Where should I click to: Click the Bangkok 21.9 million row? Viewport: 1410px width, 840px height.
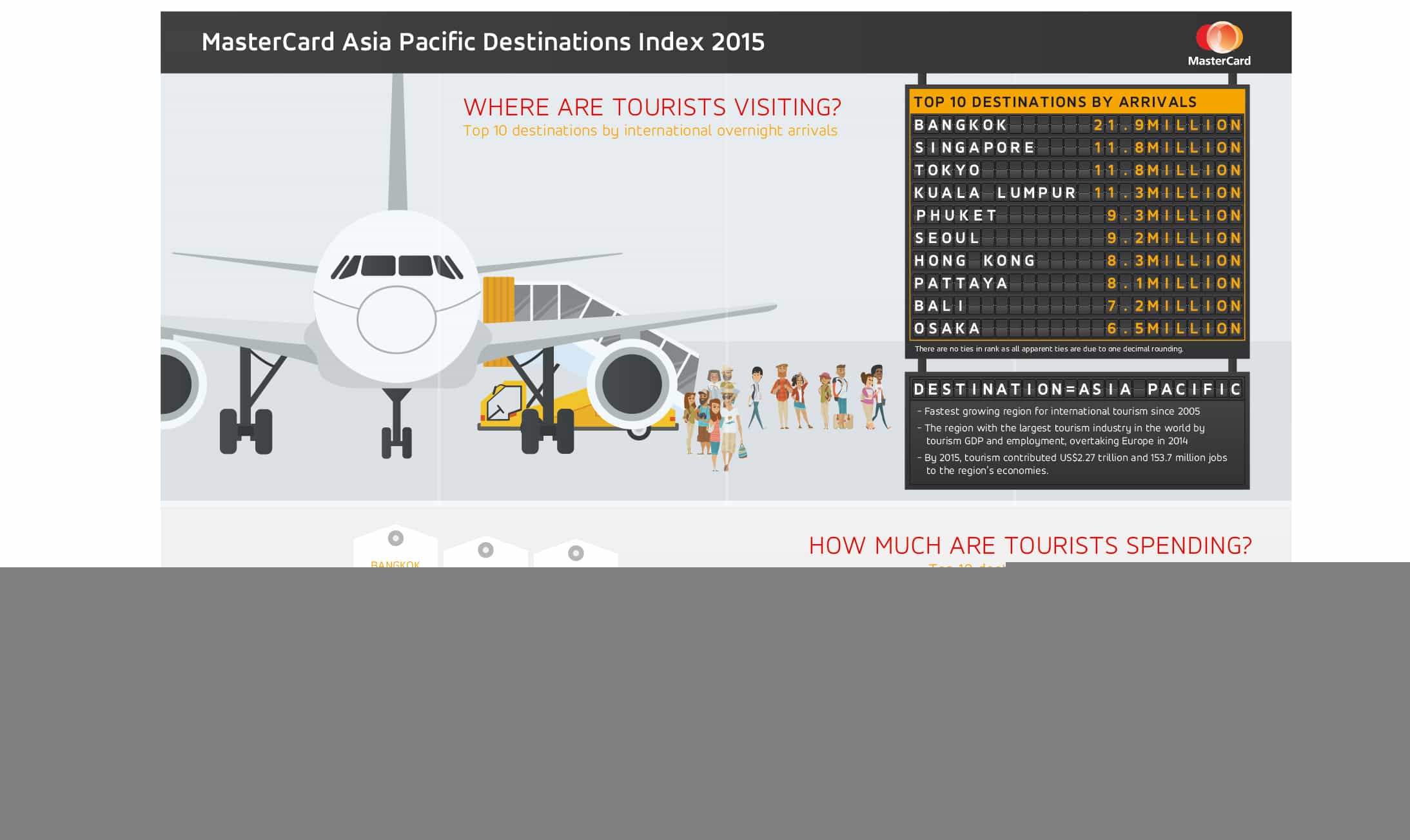pos(1077,125)
